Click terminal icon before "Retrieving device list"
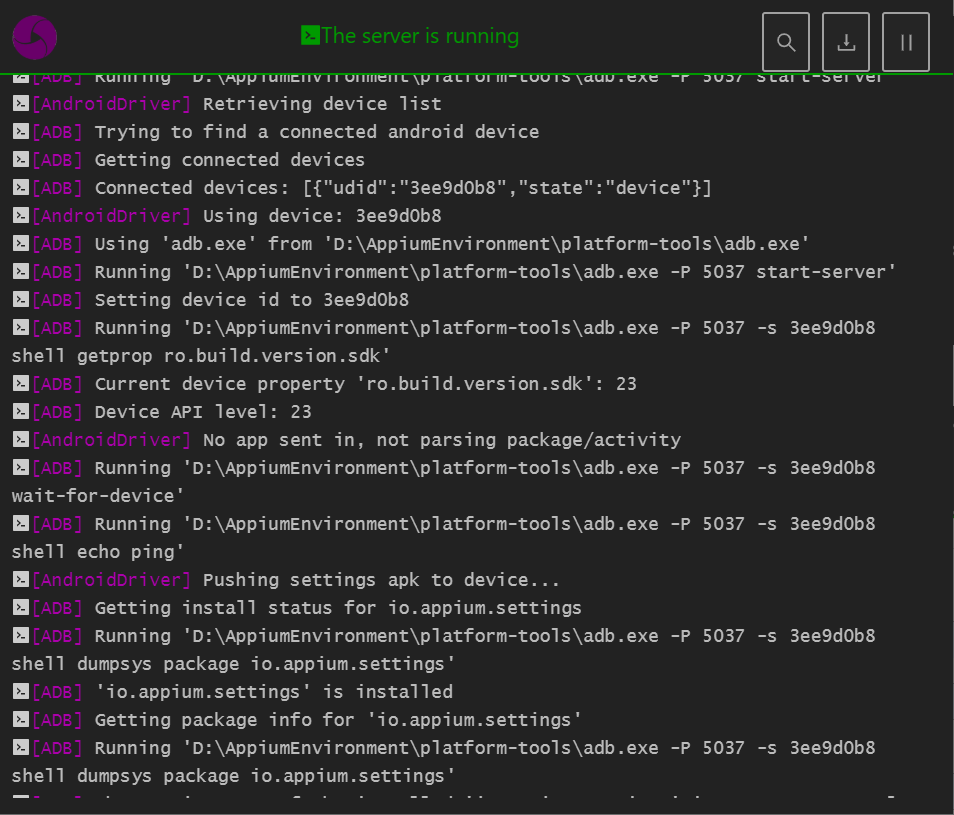Image resolution: width=954 pixels, height=815 pixels. (x=20, y=104)
